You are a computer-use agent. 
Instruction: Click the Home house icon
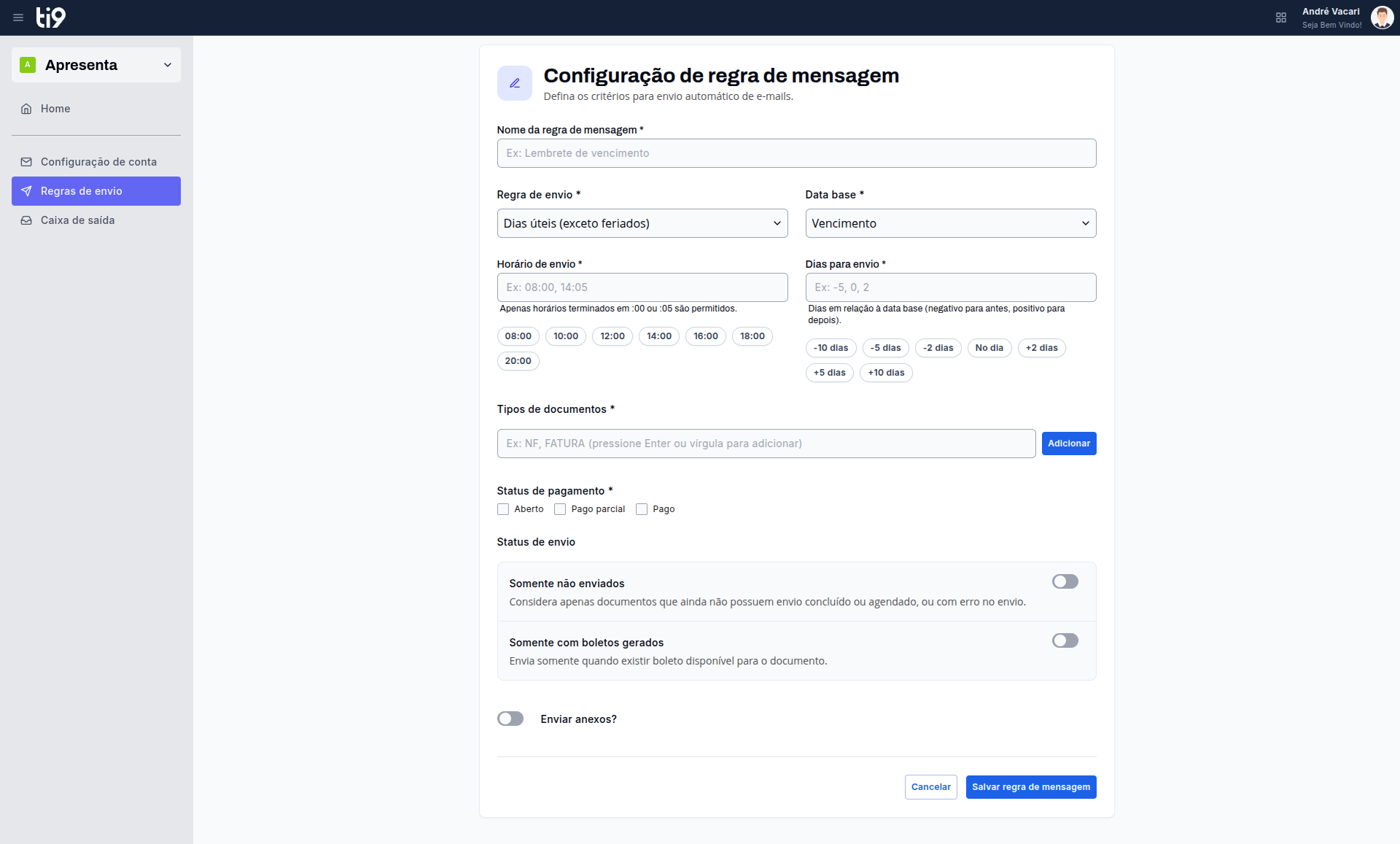[x=26, y=109]
